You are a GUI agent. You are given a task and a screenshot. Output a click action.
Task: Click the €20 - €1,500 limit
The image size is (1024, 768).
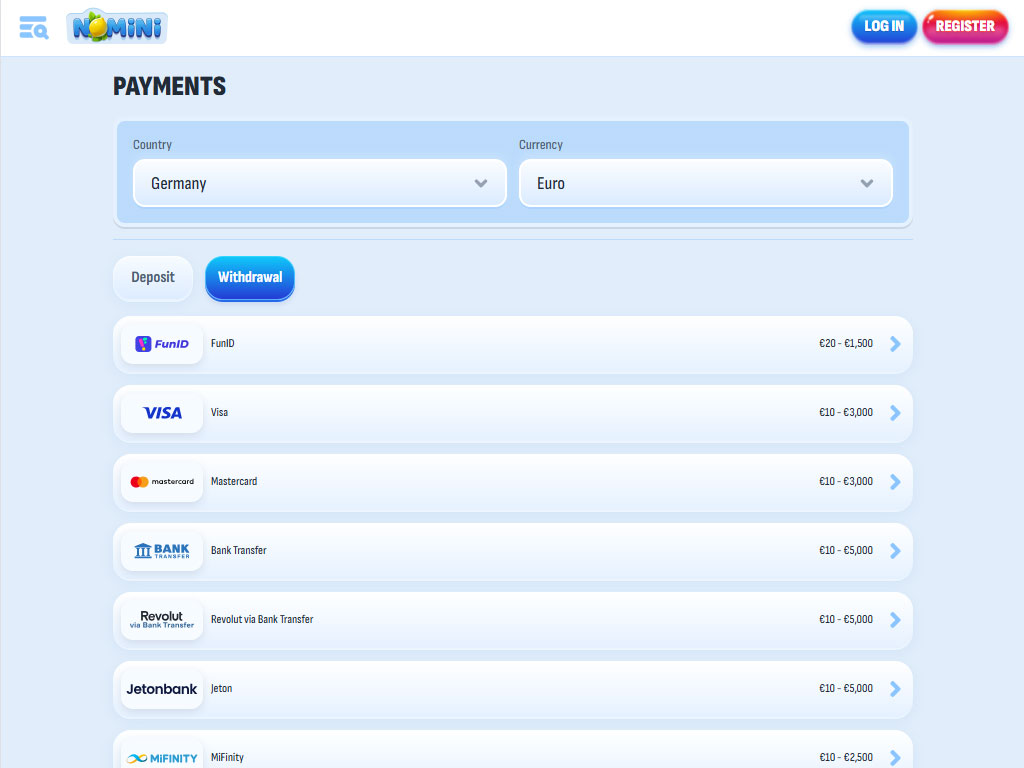(x=846, y=344)
